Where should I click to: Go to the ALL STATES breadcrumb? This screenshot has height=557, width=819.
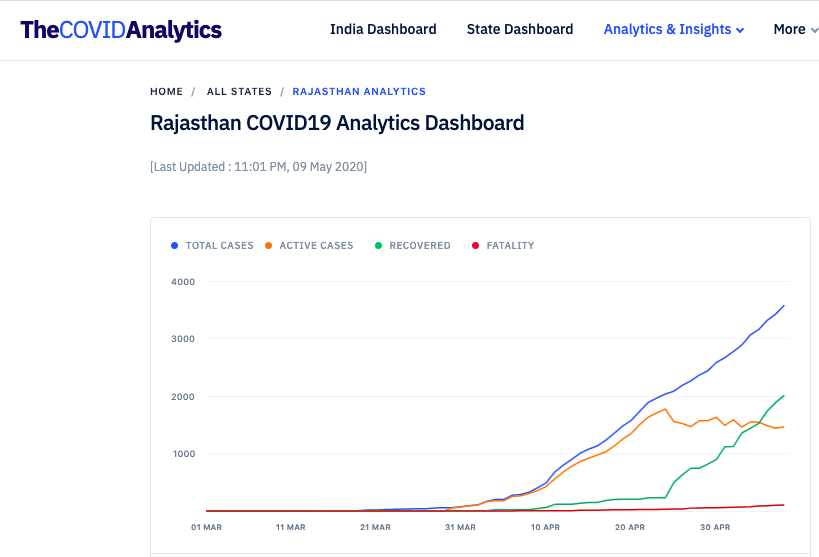click(x=239, y=91)
